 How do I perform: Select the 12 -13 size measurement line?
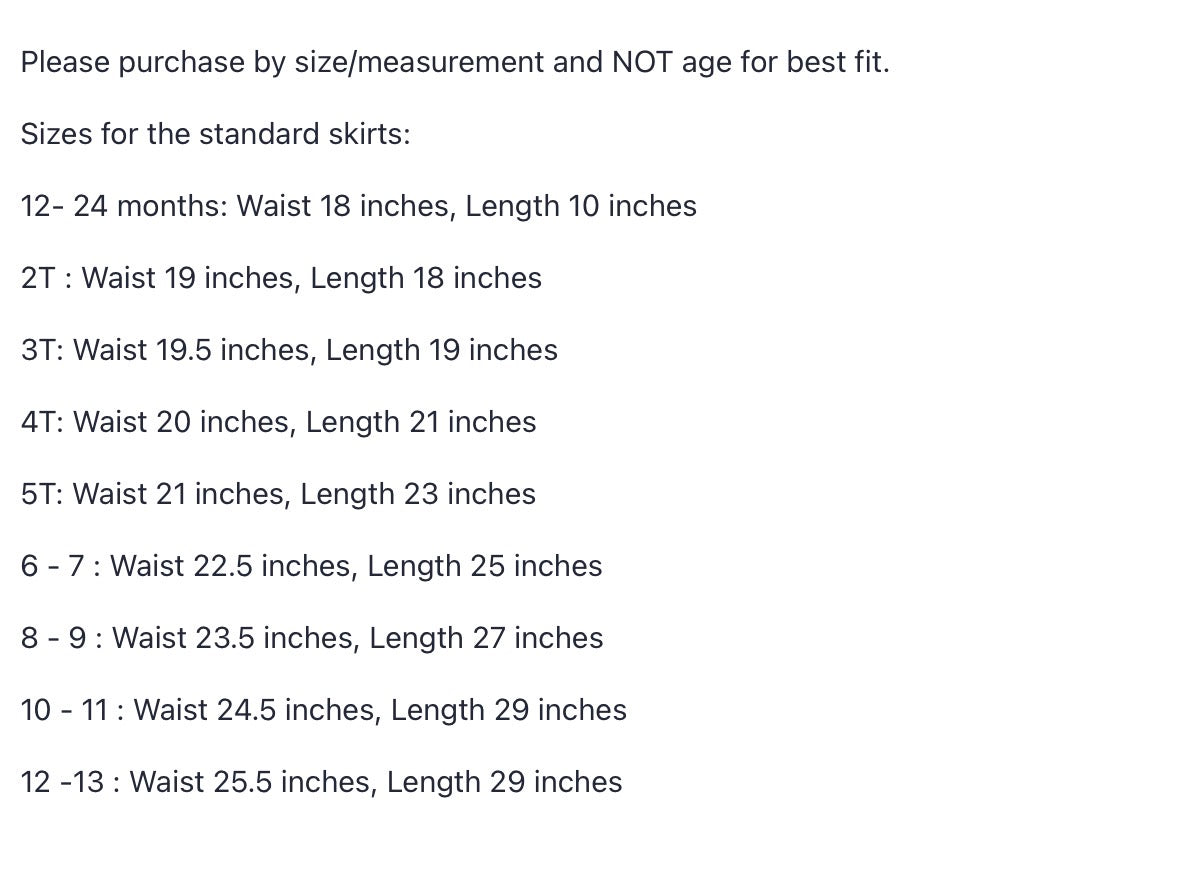tap(321, 783)
